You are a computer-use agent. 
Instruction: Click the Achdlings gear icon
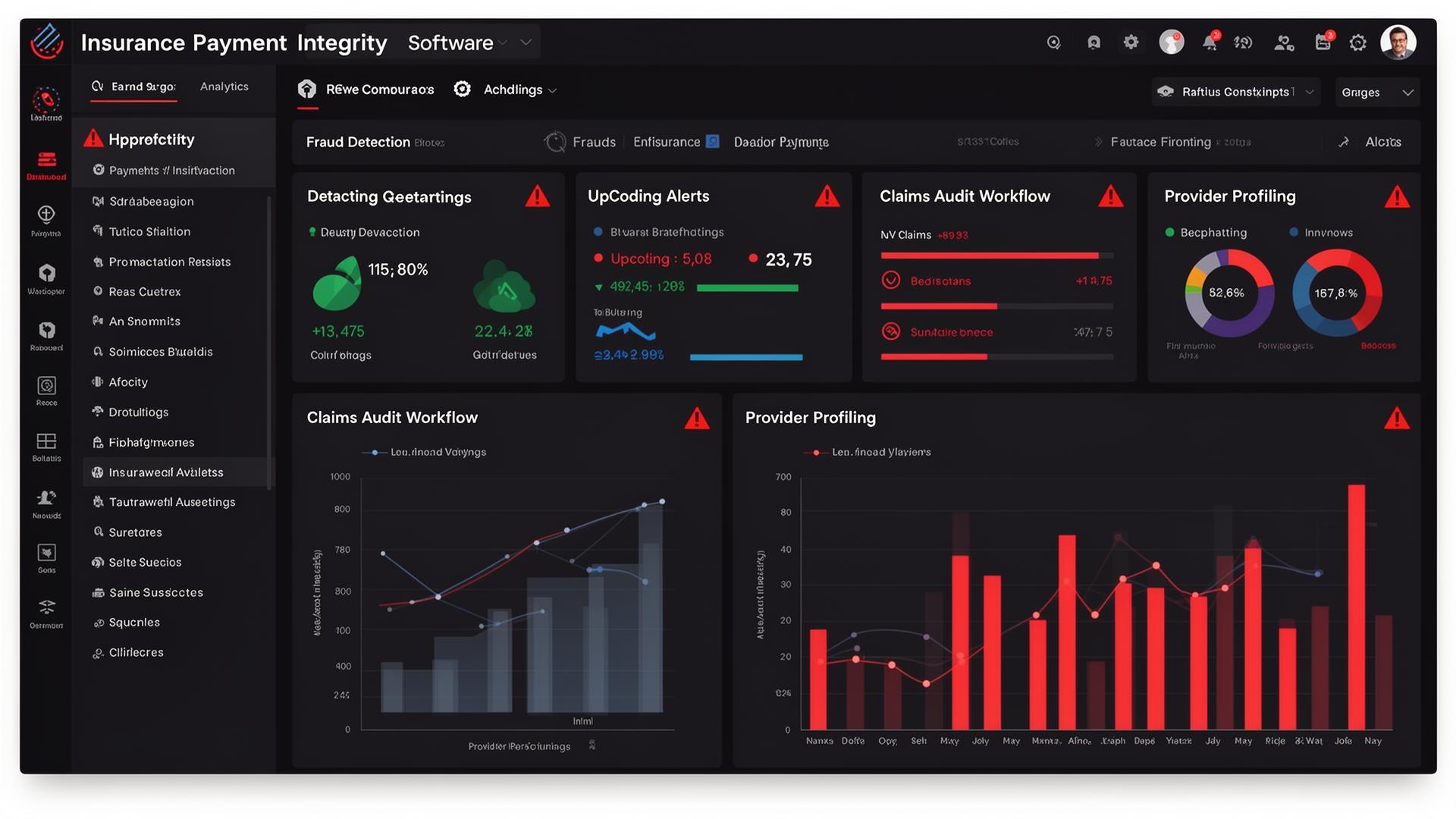[463, 89]
